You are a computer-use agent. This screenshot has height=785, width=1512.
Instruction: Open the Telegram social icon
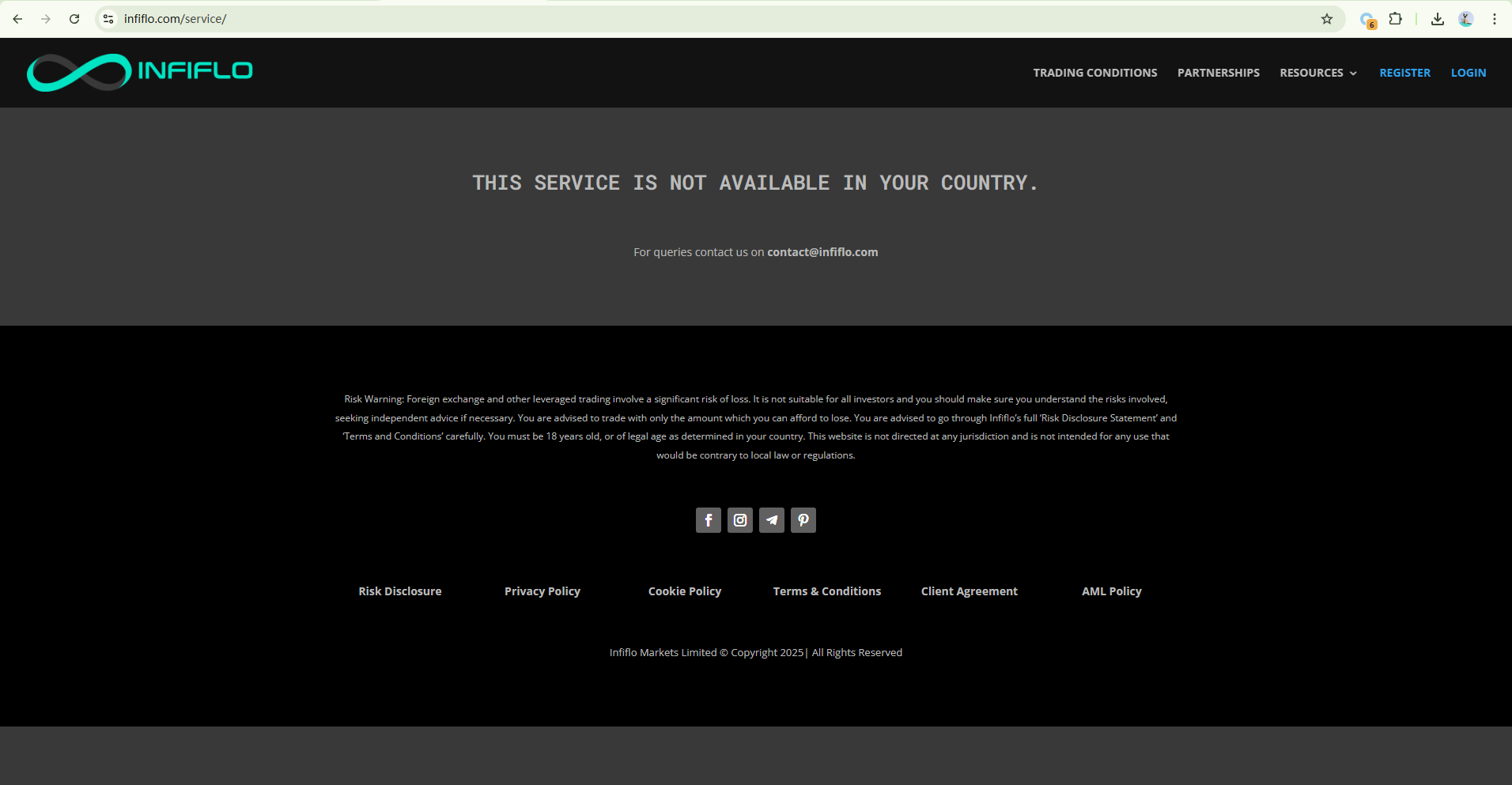point(771,520)
